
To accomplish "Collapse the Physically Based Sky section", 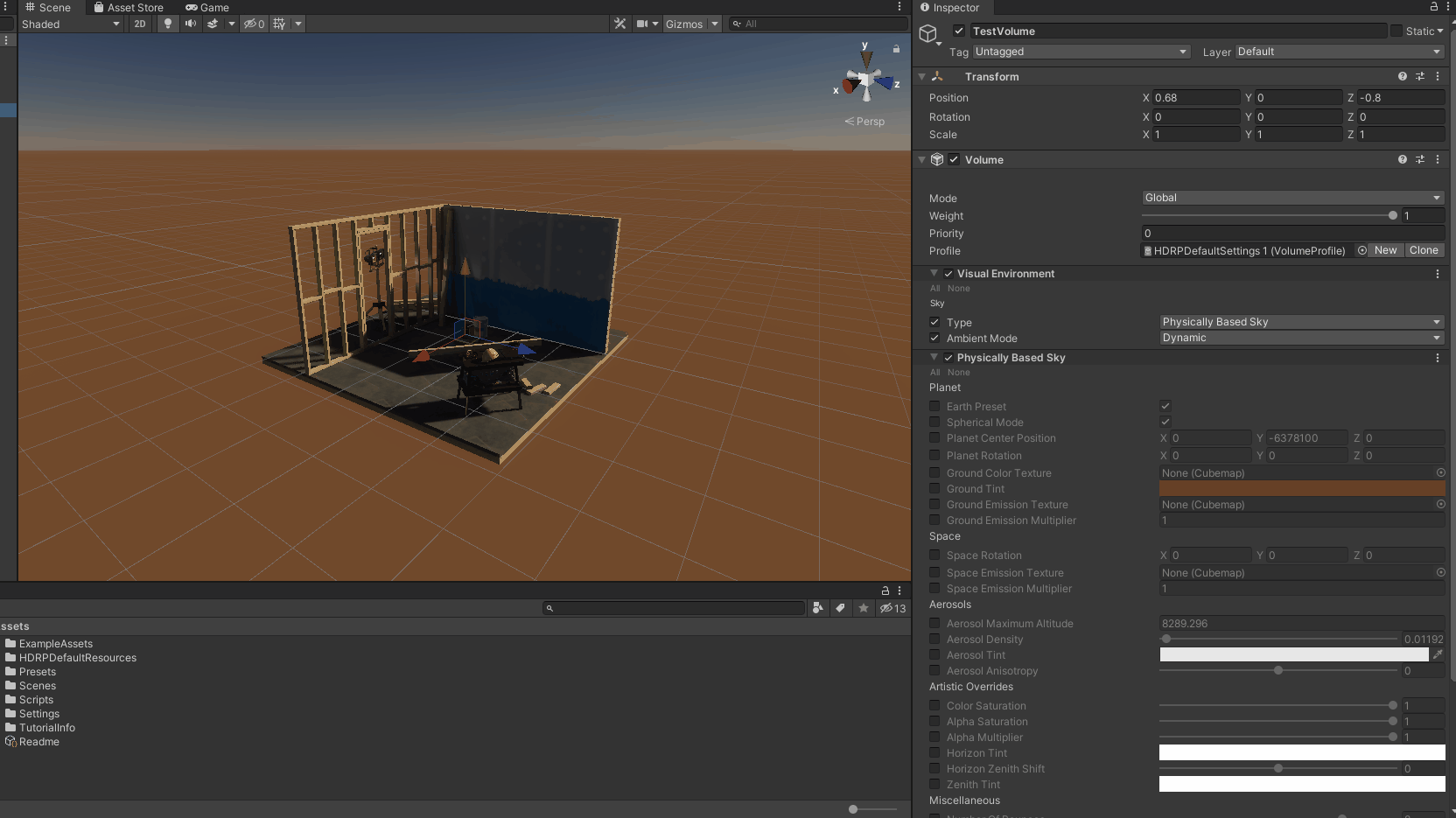I will 934,357.
